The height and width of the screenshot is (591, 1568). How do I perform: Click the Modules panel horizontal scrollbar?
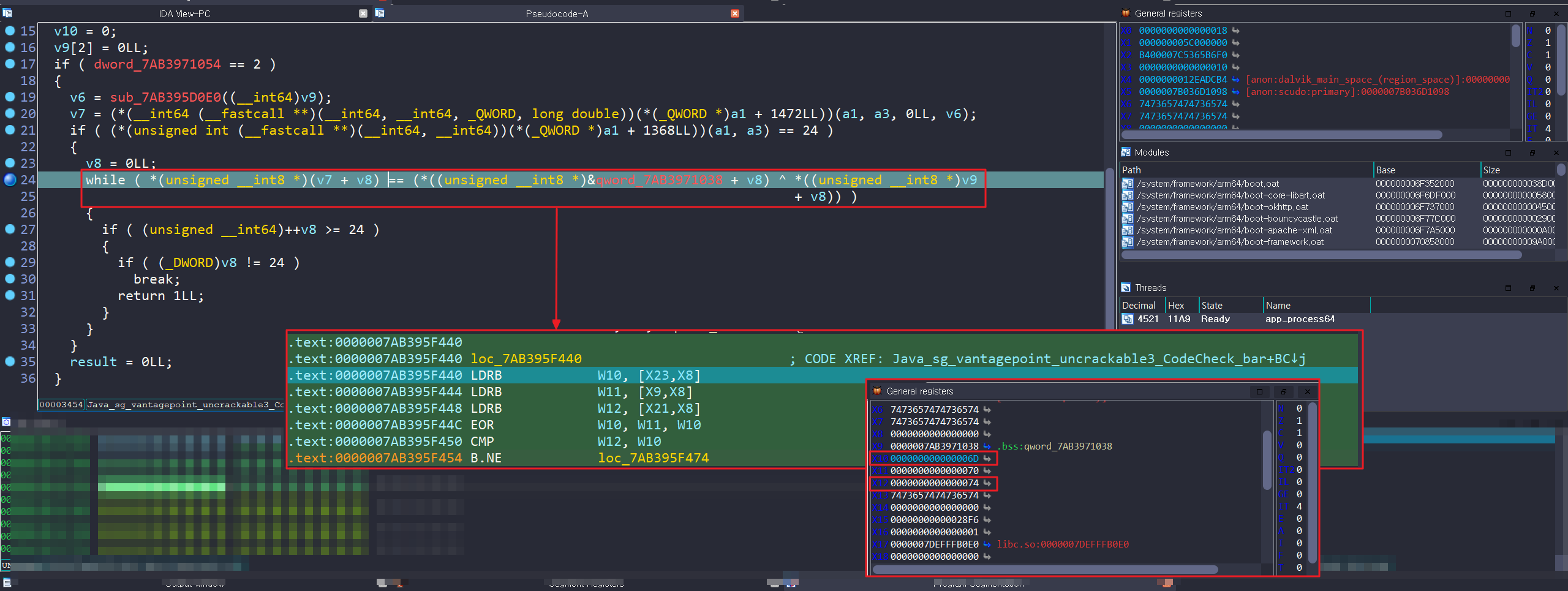1322,255
